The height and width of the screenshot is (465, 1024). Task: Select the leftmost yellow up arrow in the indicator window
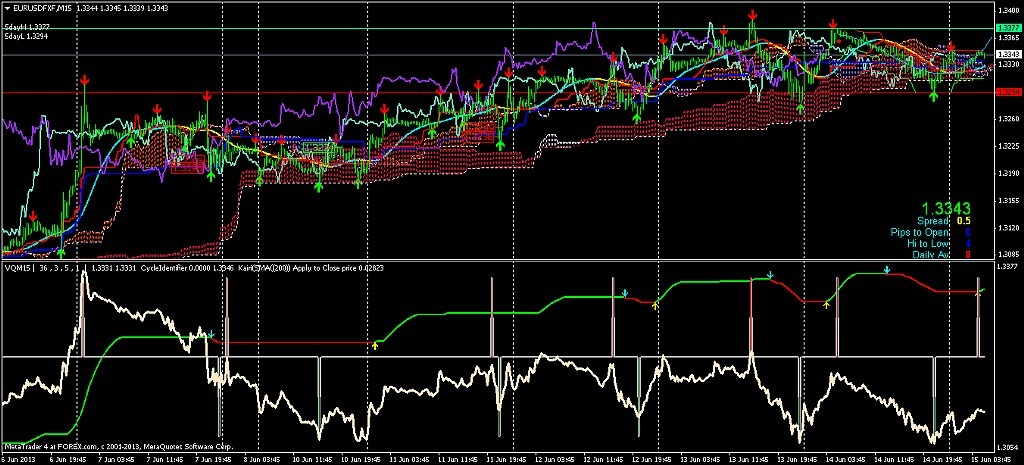pos(375,344)
